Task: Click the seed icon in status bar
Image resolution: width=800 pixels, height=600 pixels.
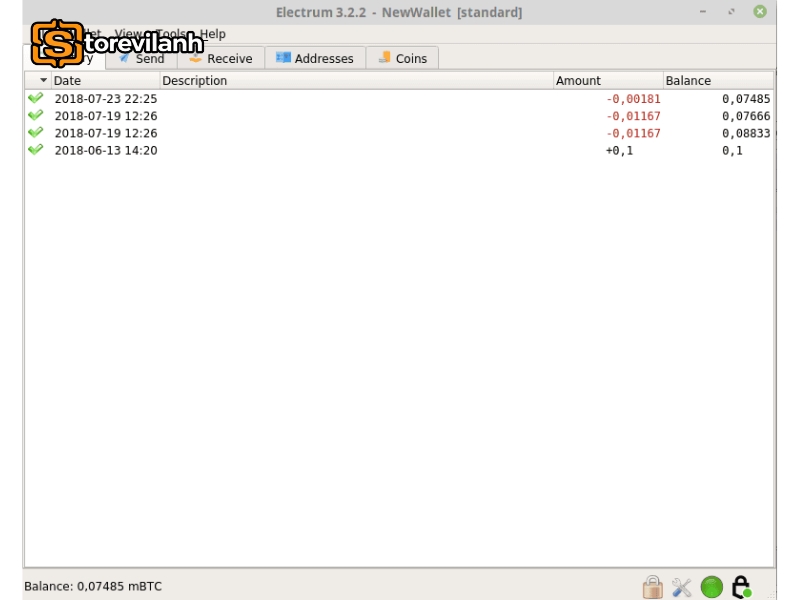Action: 741,587
